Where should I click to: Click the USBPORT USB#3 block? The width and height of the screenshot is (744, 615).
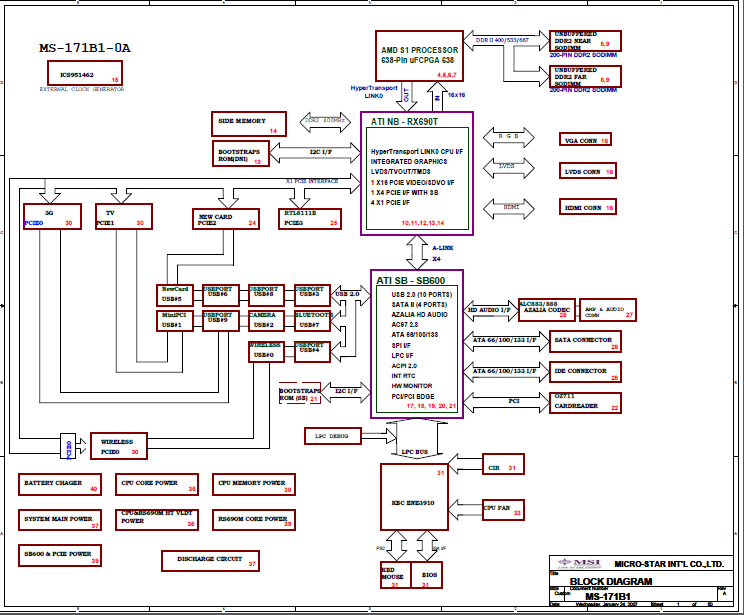312,295
